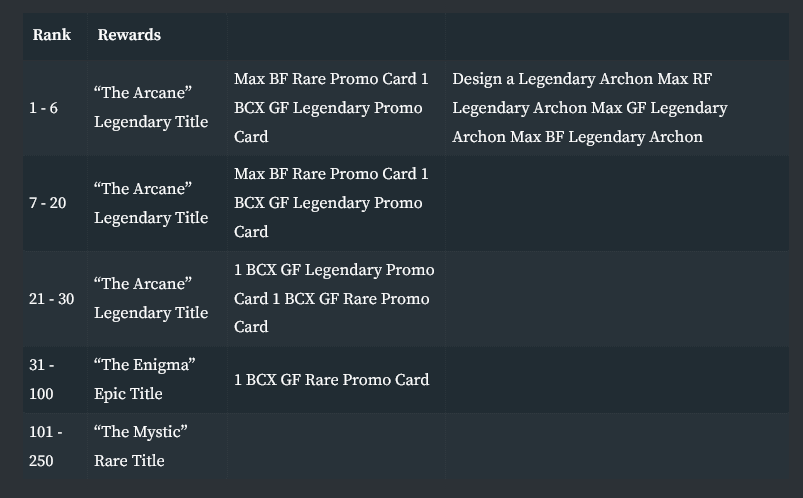This screenshot has height=498, width=803.
Task: Click "The Enigma" Epic Title cell
Action: [157, 380]
